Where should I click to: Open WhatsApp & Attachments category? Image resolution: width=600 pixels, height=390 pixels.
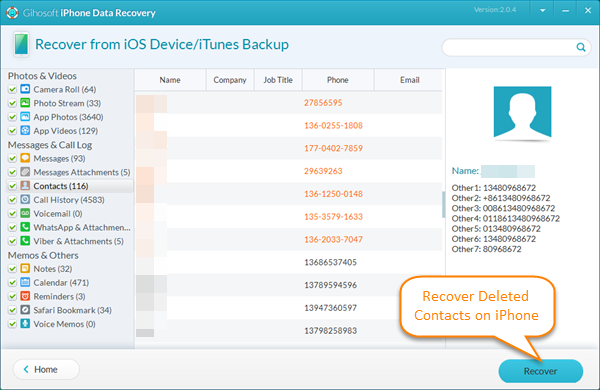click(82, 227)
